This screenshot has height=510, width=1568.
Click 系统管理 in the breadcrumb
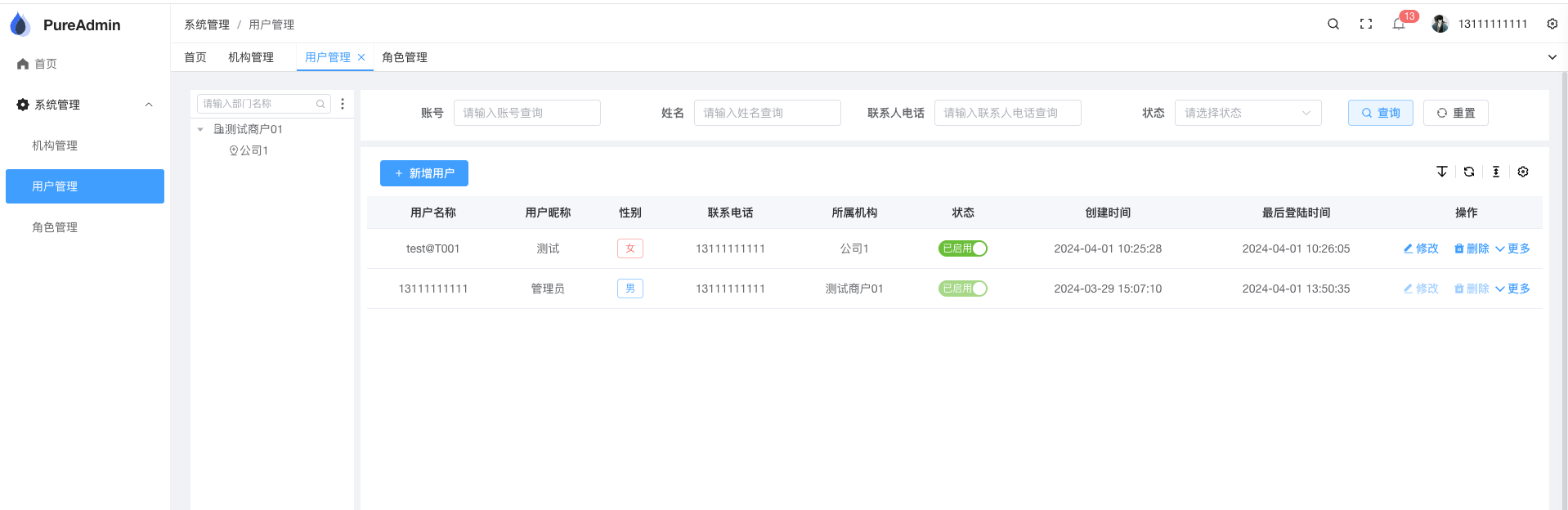pyautogui.click(x=207, y=25)
